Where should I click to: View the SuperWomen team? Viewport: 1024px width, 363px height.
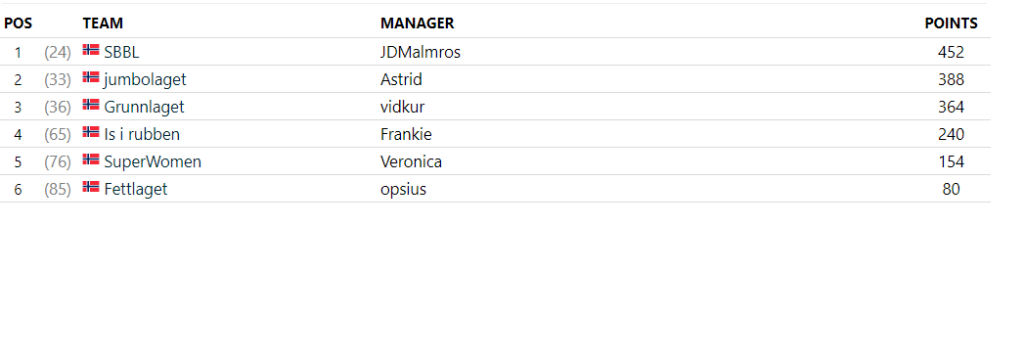pyautogui.click(x=153, y=162)
